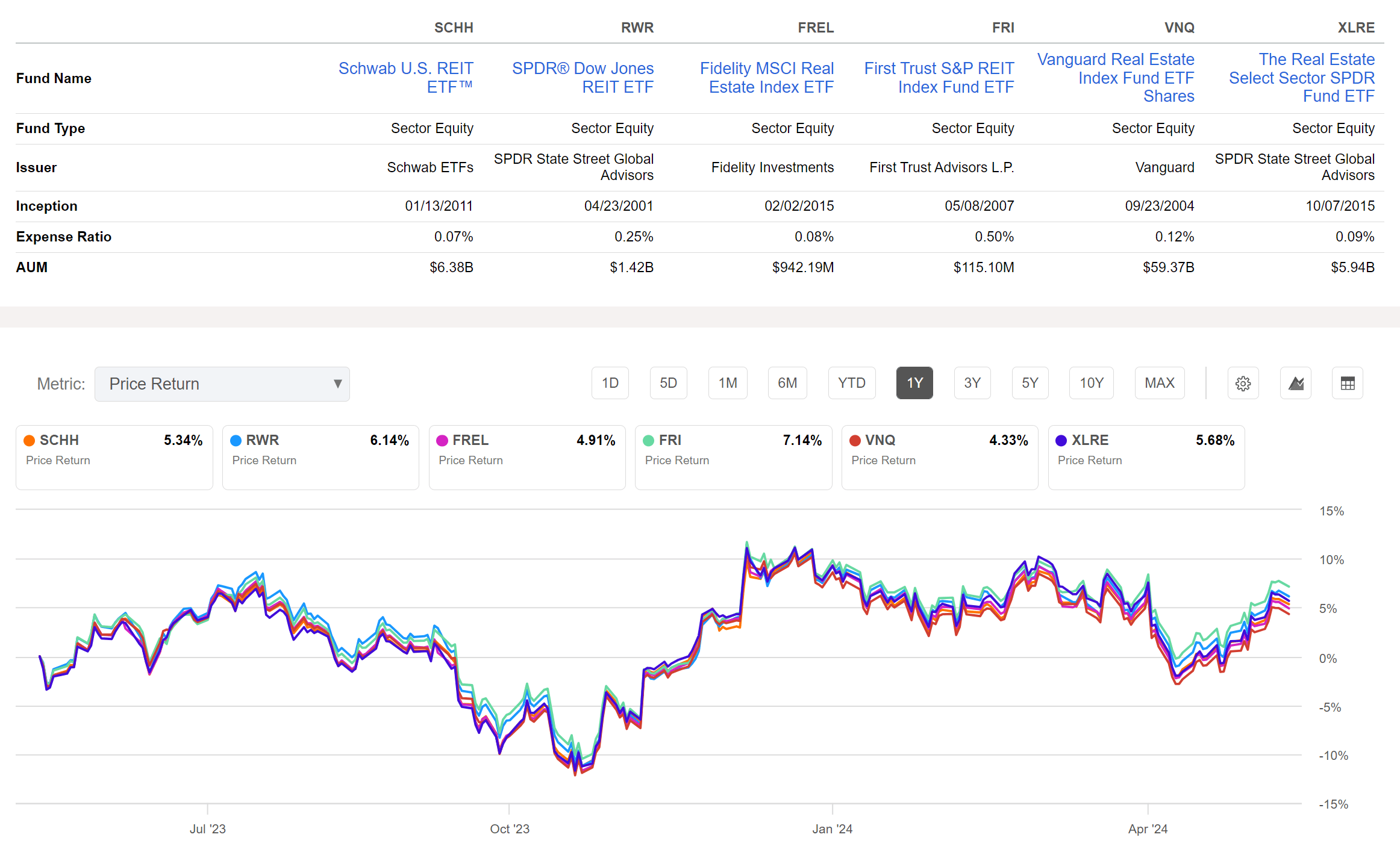This screenshot has width=1400, height=855.
Task: Click the VNQ red legend dot
Action: pyautogui.click(x=855, y=440)
